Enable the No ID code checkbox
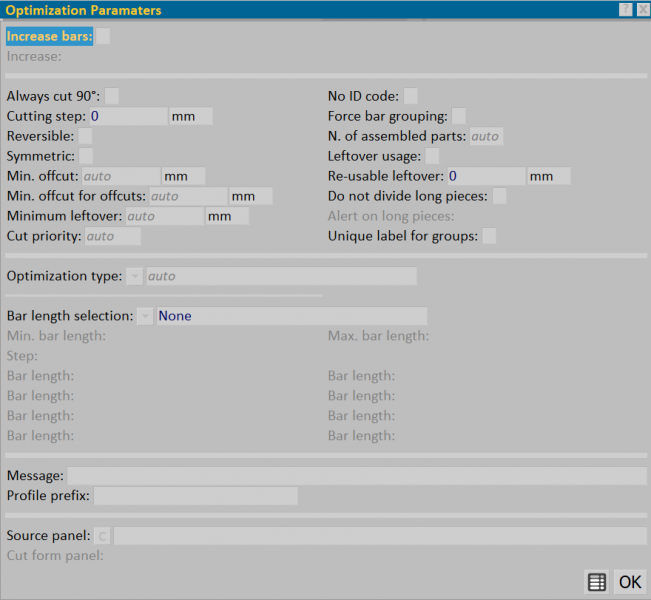 coord(411,96)
